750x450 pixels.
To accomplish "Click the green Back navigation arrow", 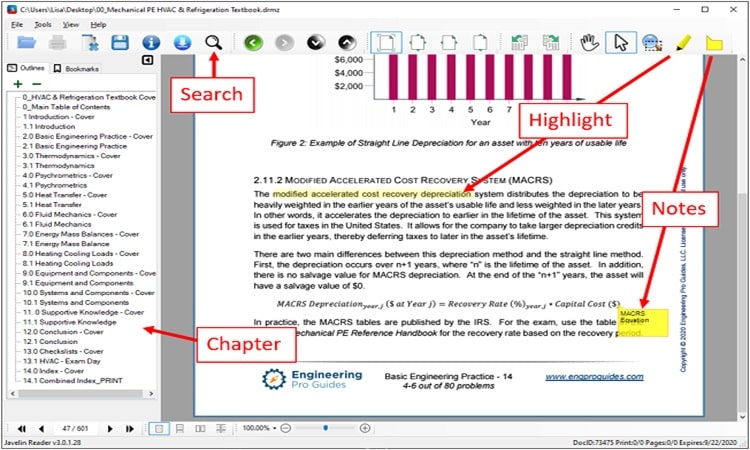I will tap(252, 43).
